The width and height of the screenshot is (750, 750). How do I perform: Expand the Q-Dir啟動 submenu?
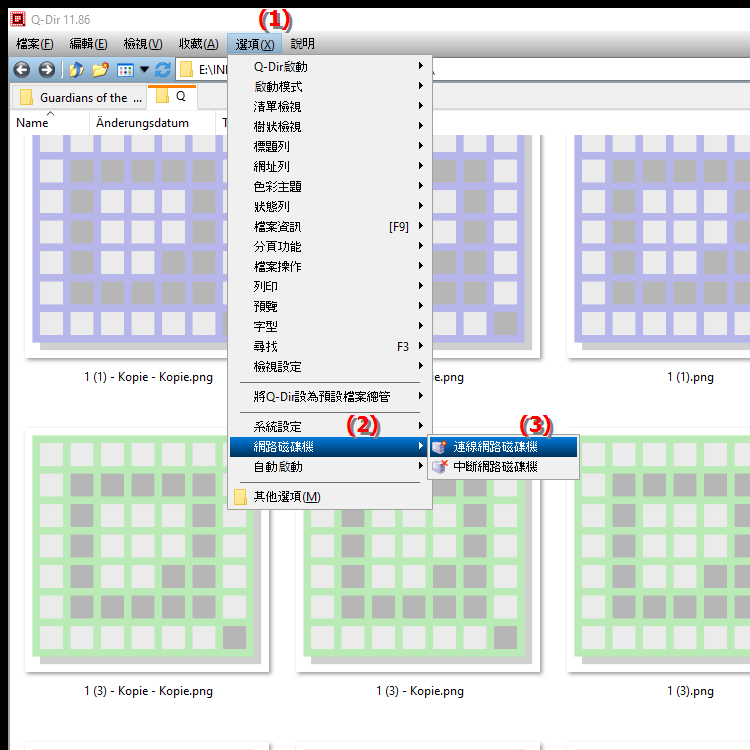[x=330, y=66]
